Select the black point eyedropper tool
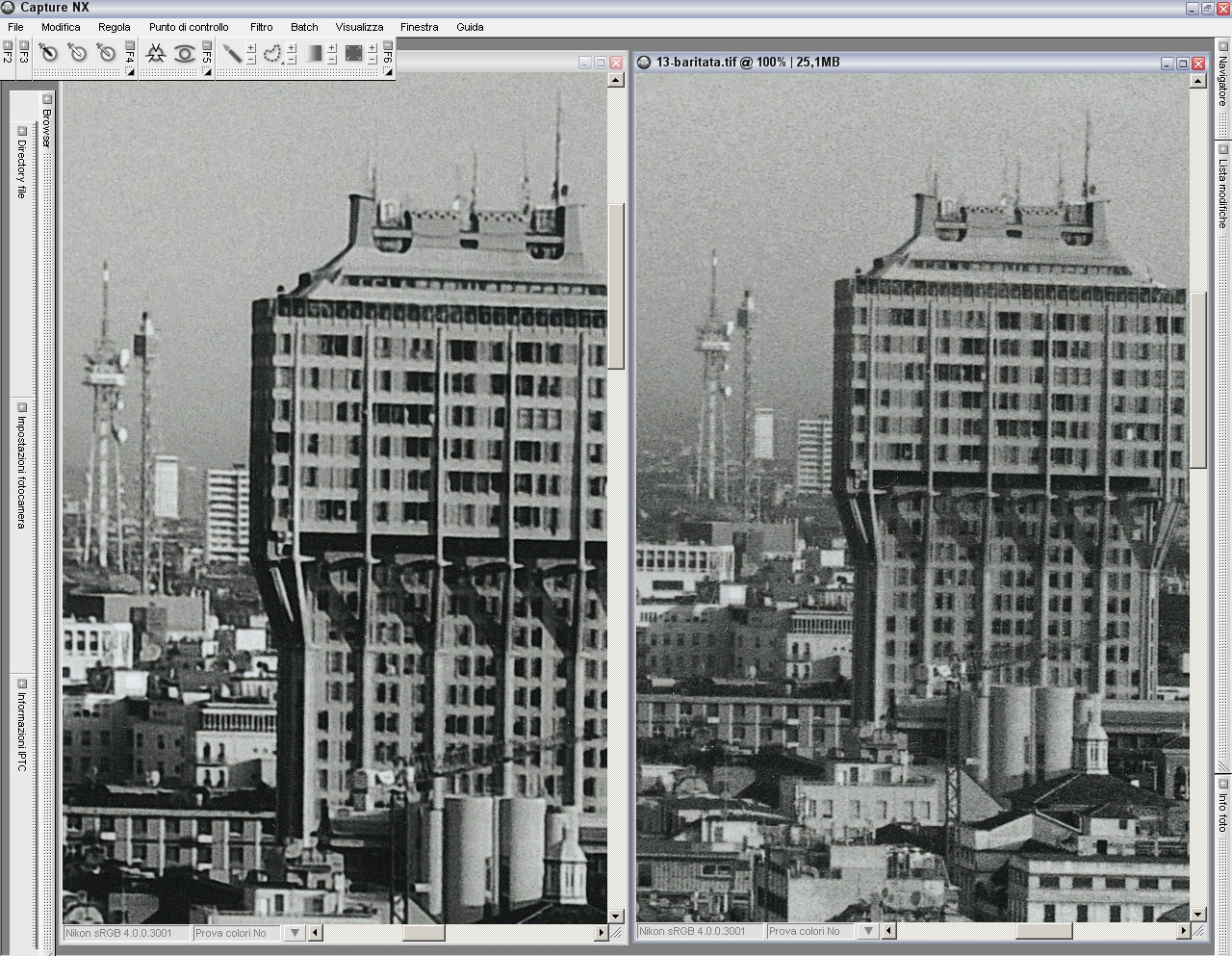This screenshot has width=1232, height=956. point(48,54)
